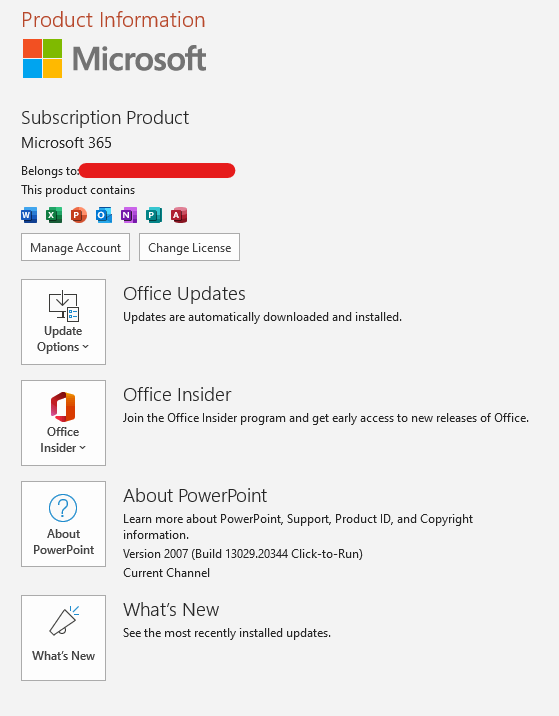Expand the Office Insider dropdown
Image resolution: width=559 pixels, height=716 pixels.
(63, 423)
